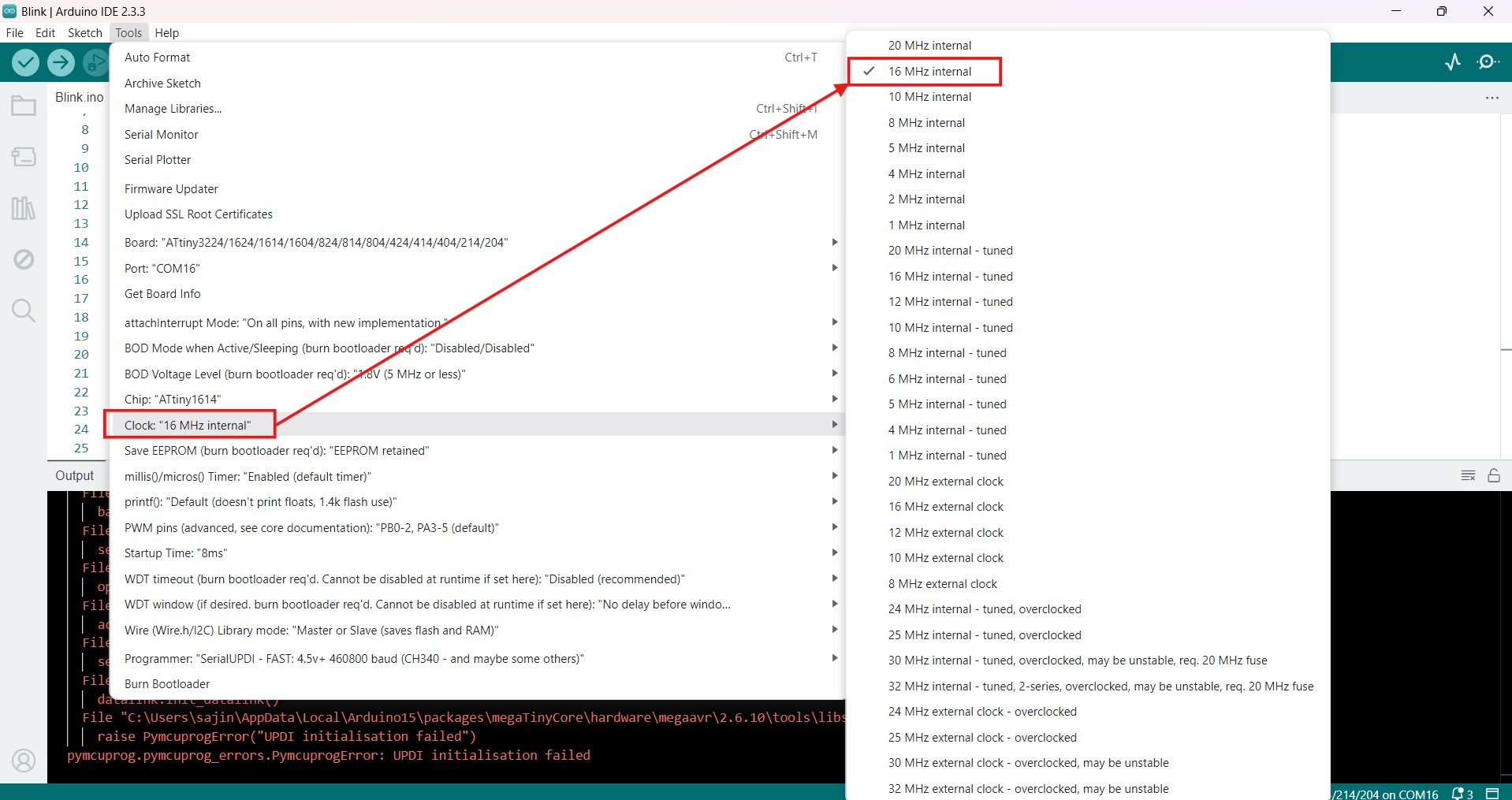Click the board on COM16 status text
Screen dimensions: 1512x800
pos(1384,794)
